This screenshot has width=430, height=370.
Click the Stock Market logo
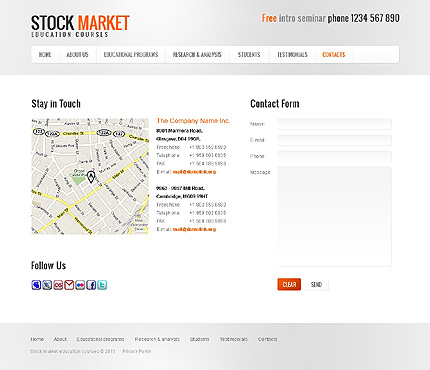[80, 26]
